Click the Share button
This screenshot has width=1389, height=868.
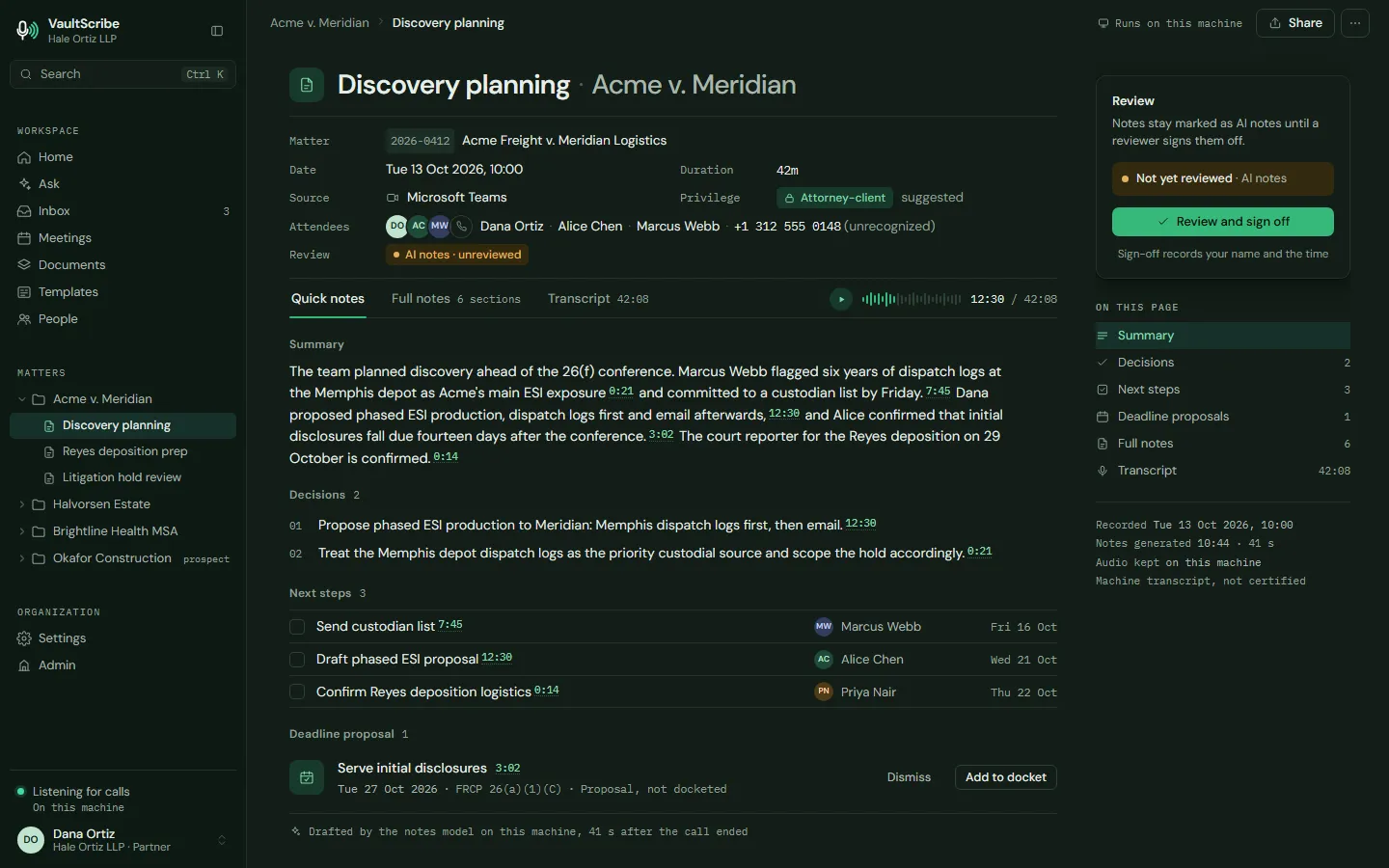tap(1295, 23)
